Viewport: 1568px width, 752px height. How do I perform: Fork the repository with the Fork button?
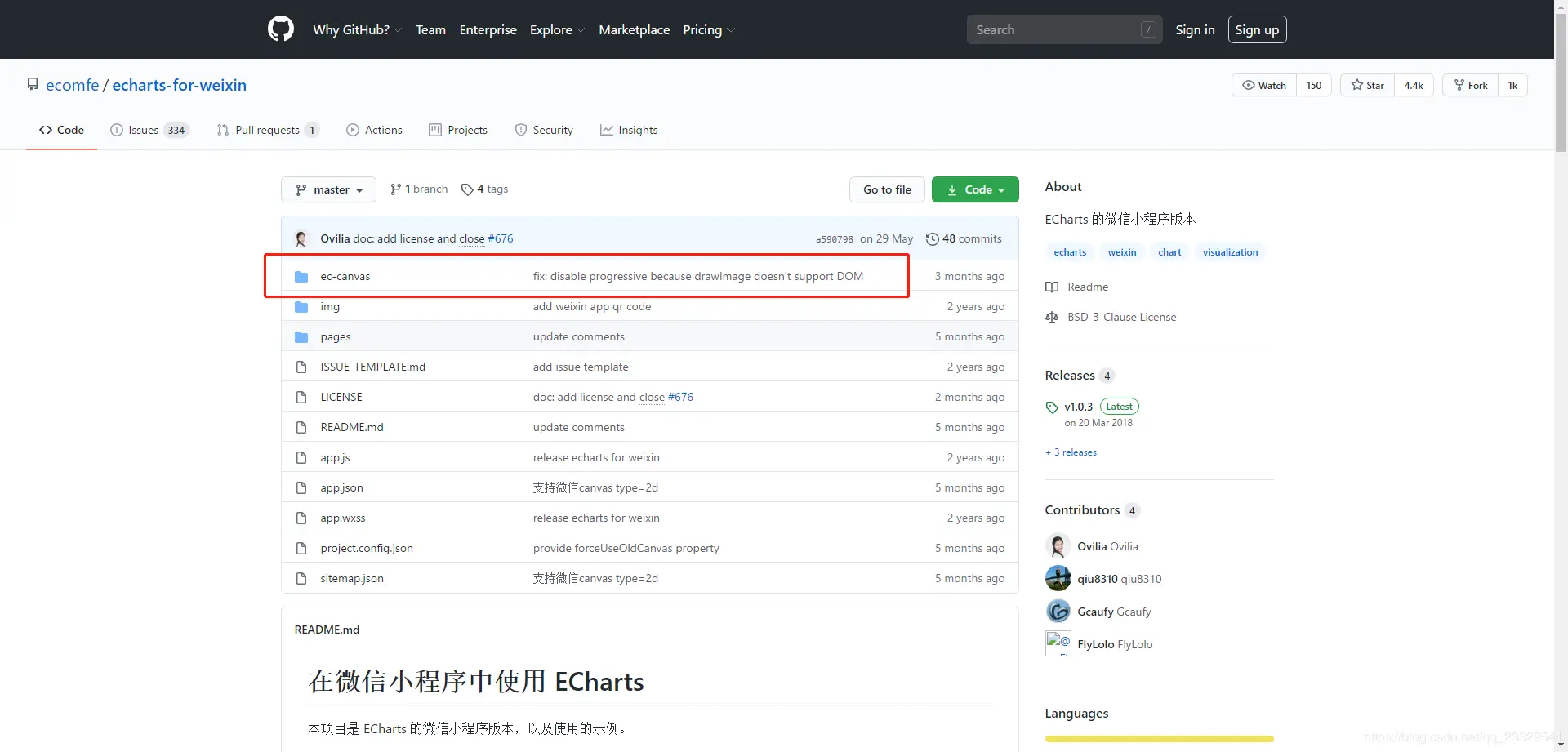click(1471, 85)
